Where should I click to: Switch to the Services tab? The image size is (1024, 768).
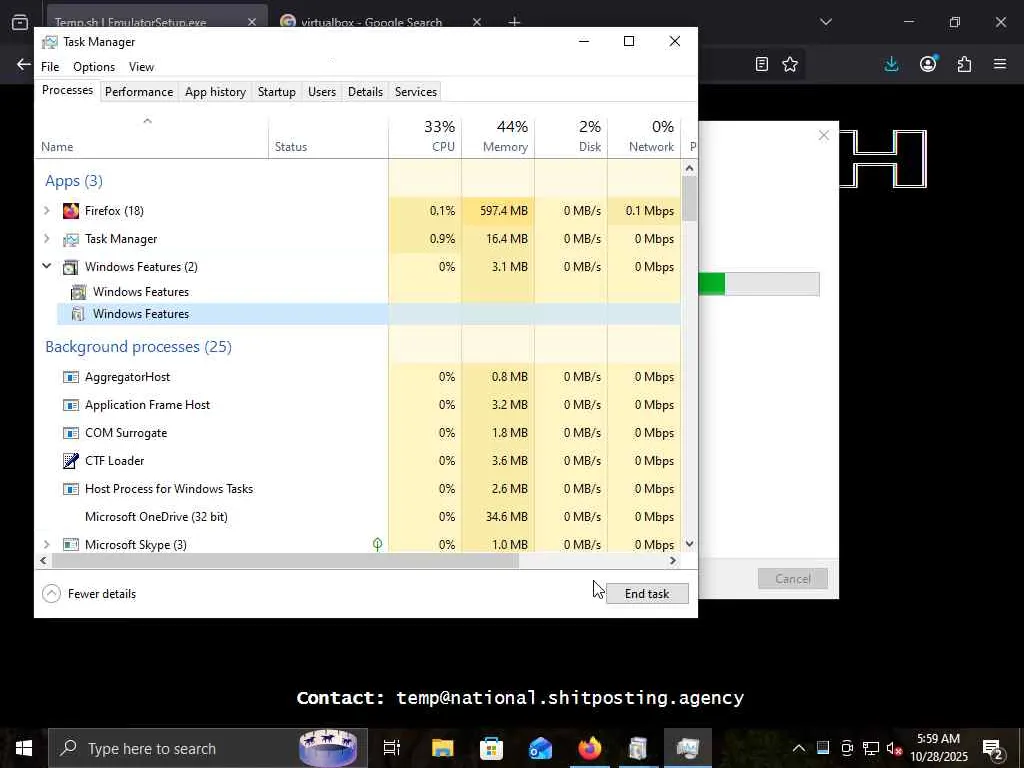click(416, 91)
